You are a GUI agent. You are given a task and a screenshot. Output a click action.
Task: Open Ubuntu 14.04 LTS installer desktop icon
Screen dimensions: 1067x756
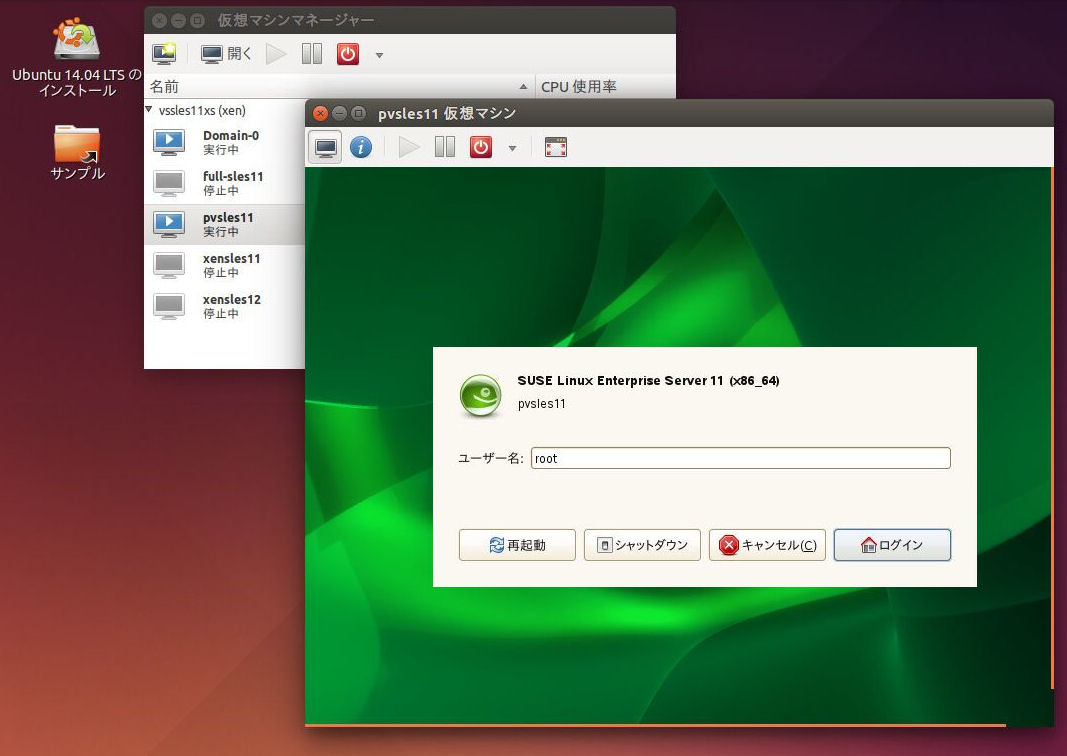(x=77, y=58)
